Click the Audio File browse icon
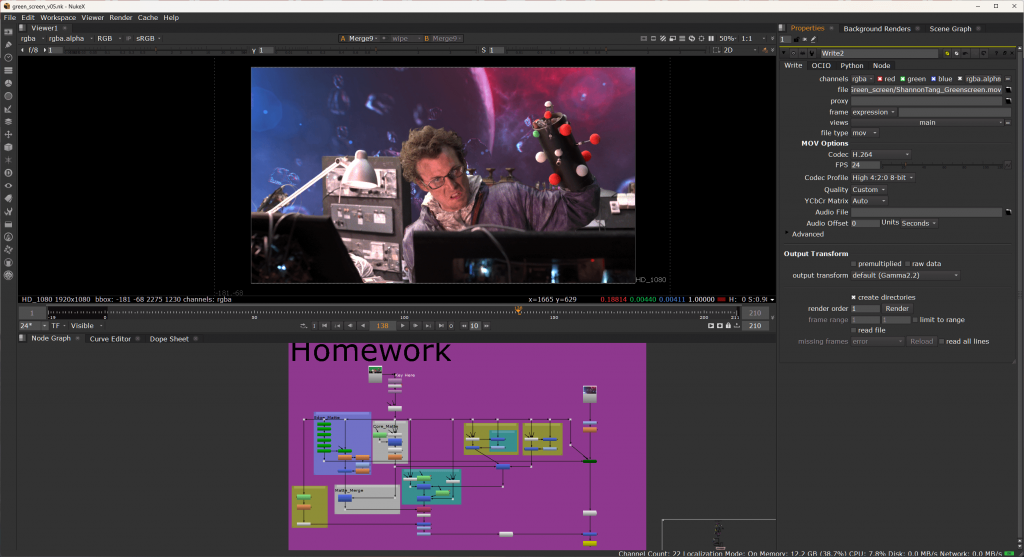 pyautogui.click(x=1008, y=212)
